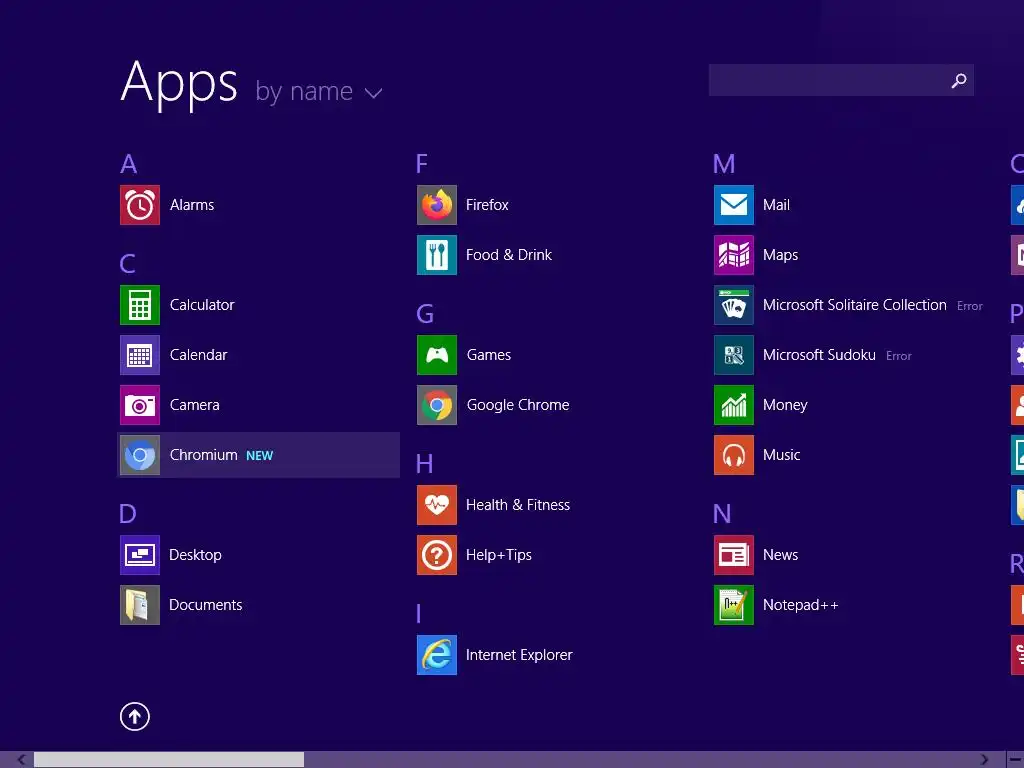
Task: Open the News app icon
Action: [x=734, y=555]
